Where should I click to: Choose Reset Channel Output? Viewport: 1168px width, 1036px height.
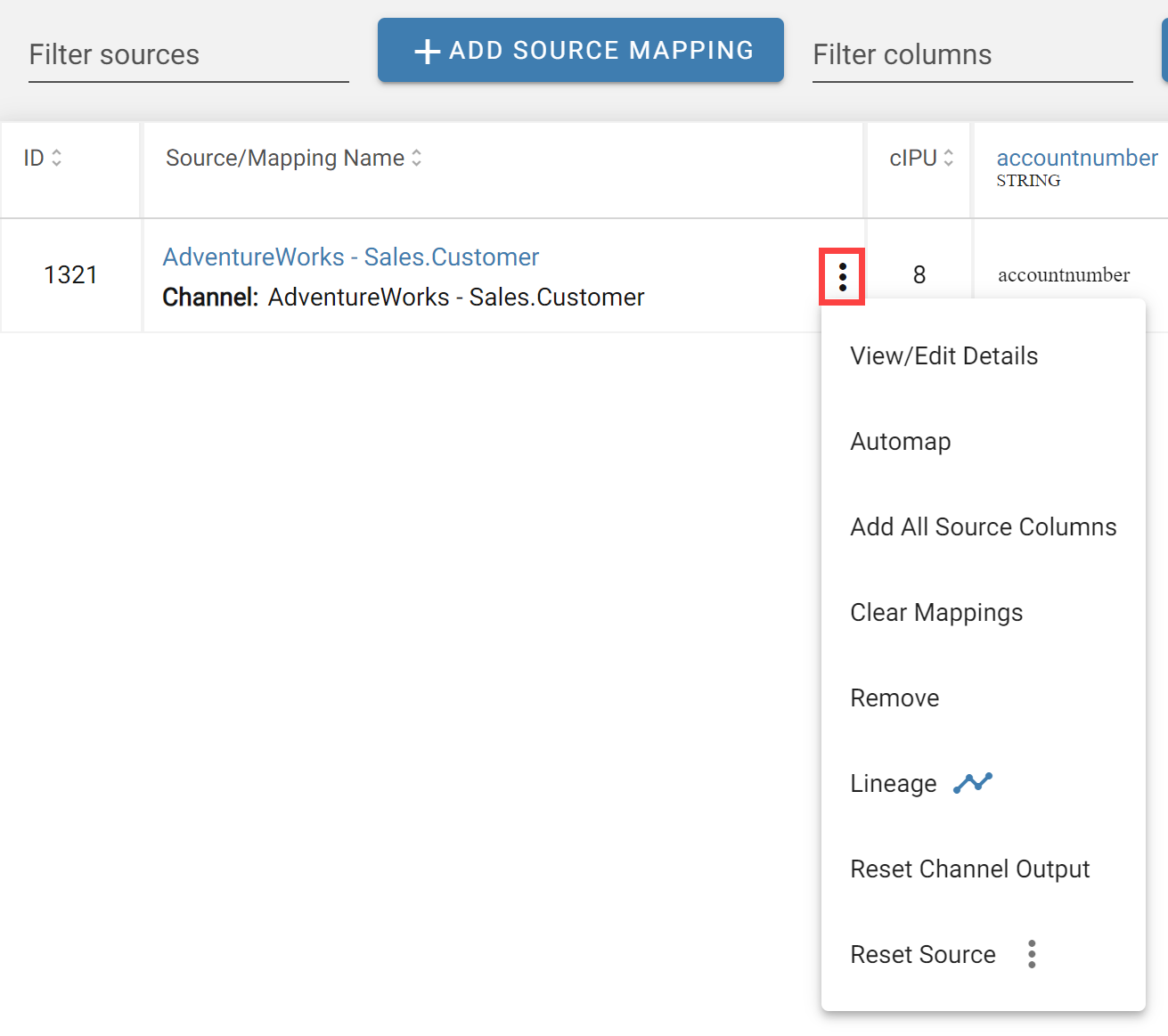(x=969, y=869)
